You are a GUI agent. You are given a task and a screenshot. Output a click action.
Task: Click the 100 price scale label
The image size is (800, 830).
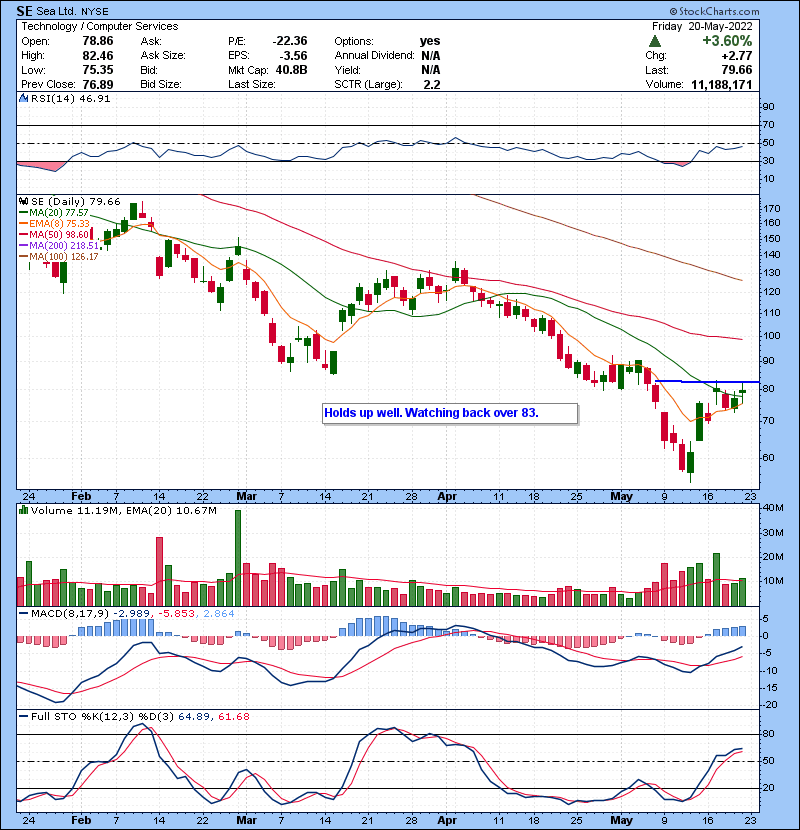click(x=772, y=336)
